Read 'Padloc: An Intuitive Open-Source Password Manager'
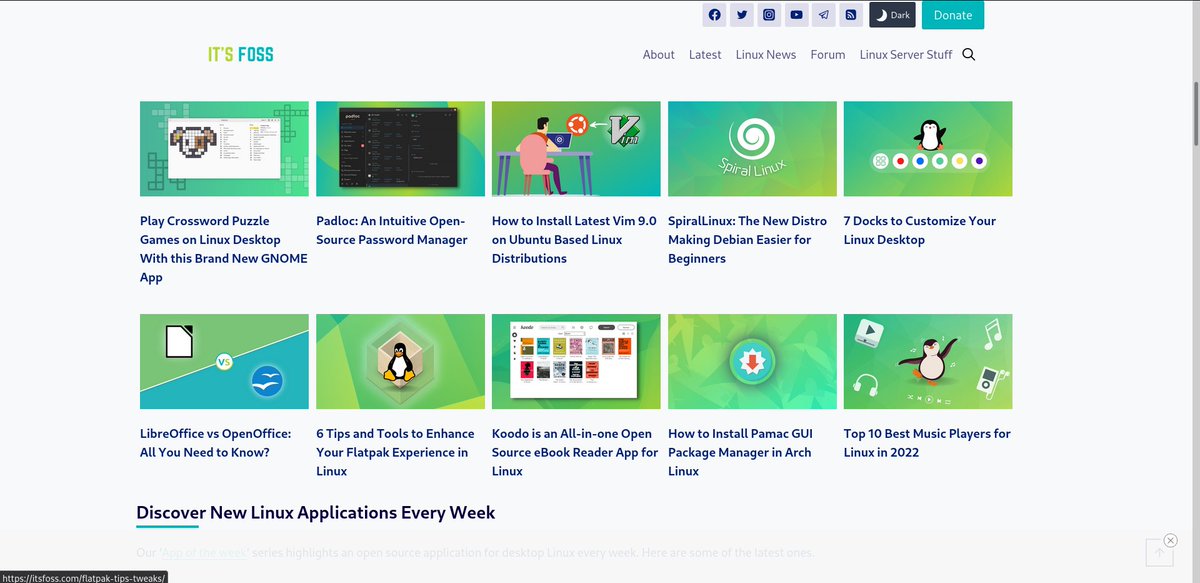 click(x=392, y=230)
